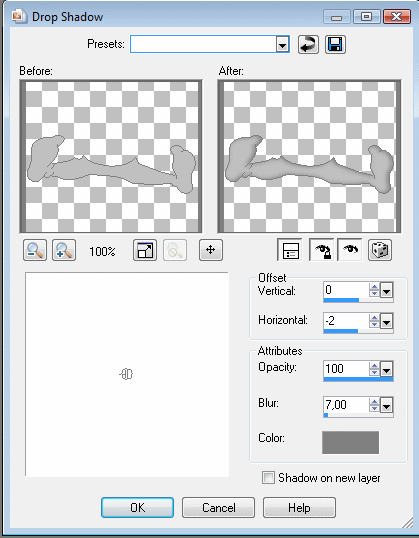Click the proof eye icon button

tap(350, 250)
